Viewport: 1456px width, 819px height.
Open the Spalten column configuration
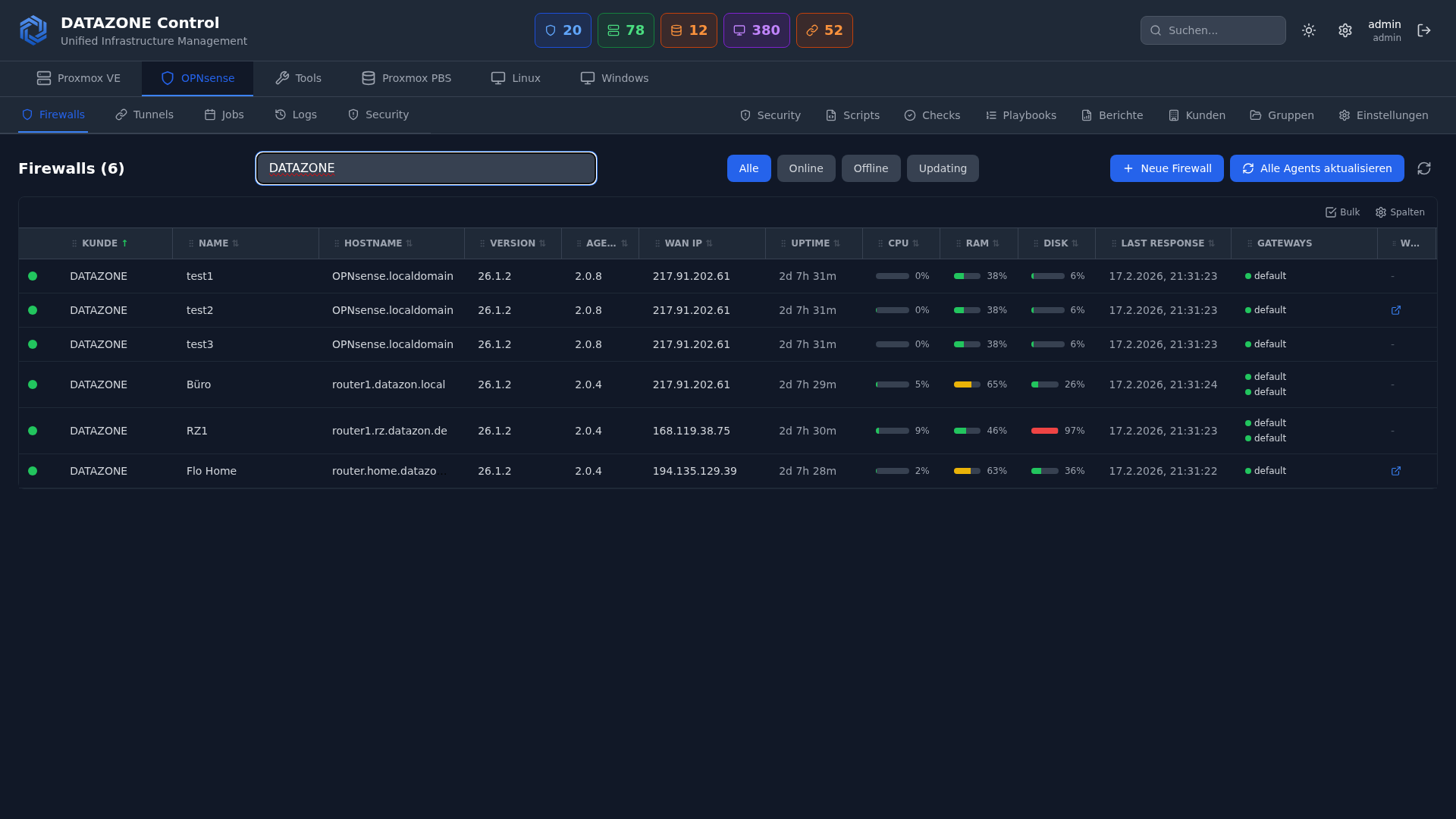point(1400,212)
